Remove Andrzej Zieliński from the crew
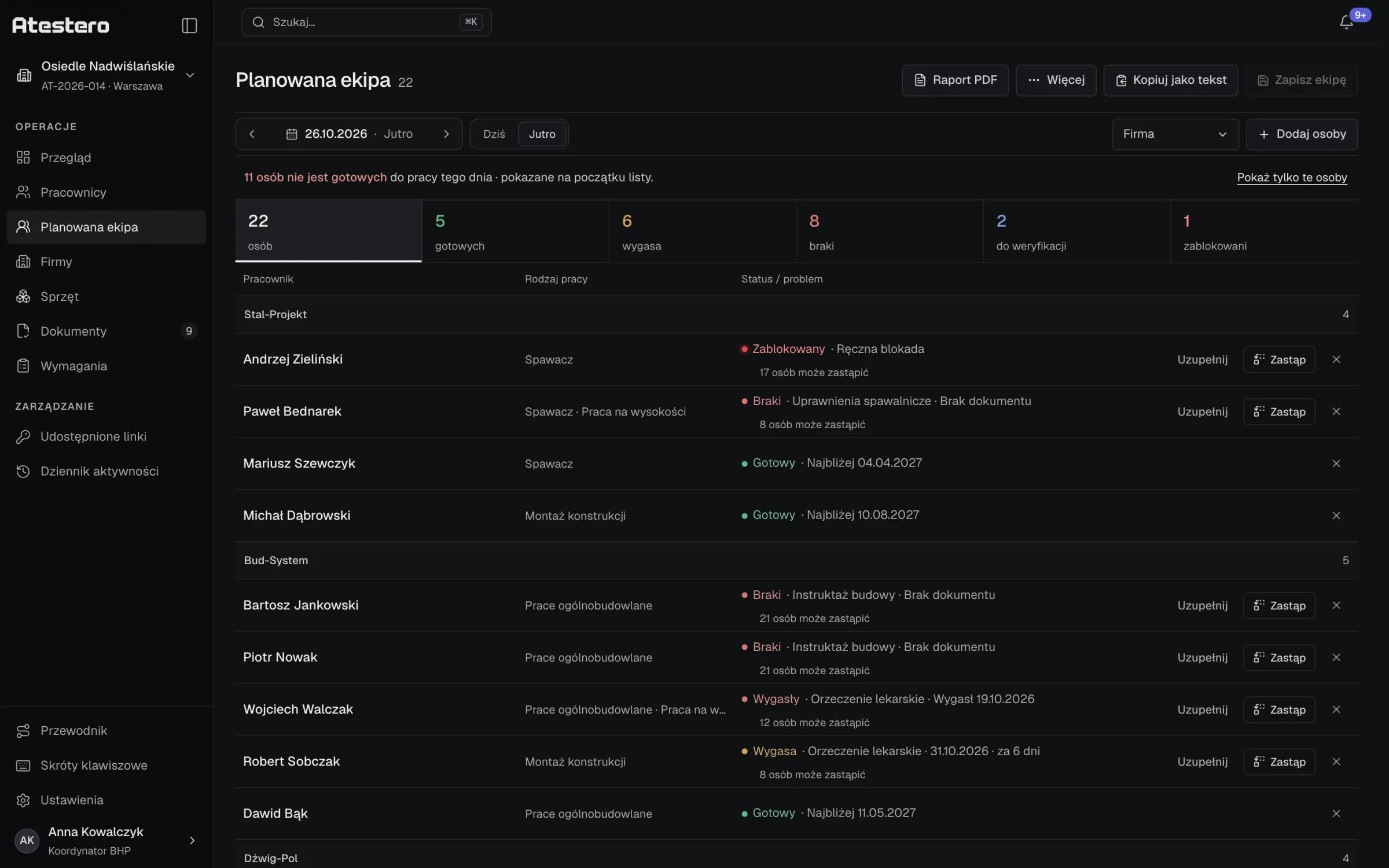 click(1336, 359)
